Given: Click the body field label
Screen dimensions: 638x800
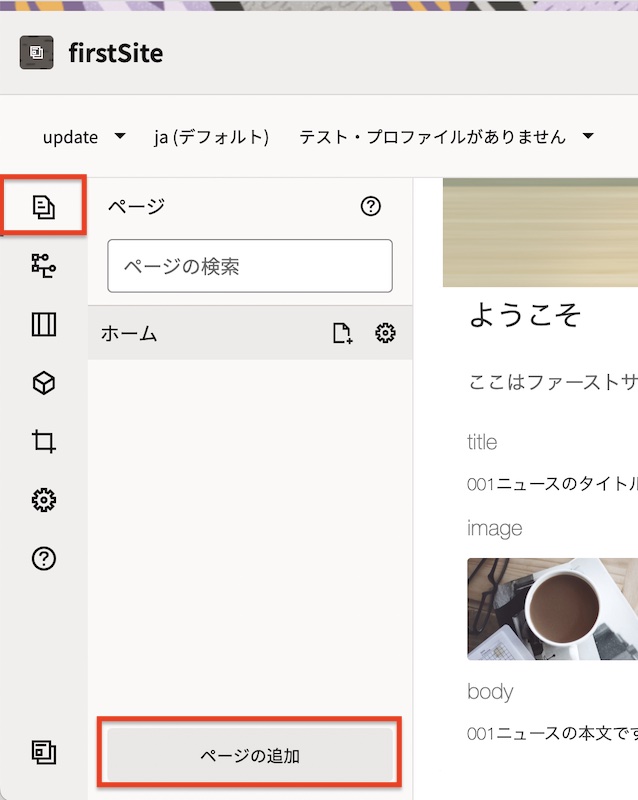Looking at the screenshot, I should [x=490, y=691].
